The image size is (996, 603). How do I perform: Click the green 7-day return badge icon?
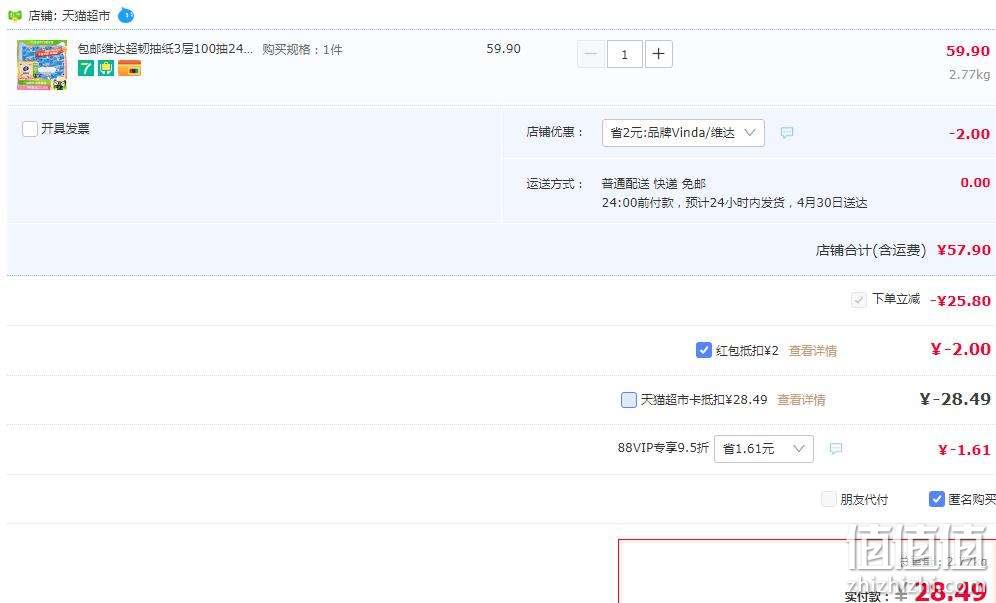(86, 68)
